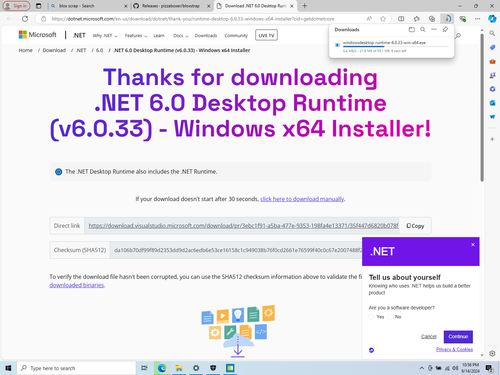This screenshot has height=375, width=500.
Task: Click the windowsdesktop-runtime download file name
Action: (384, 43)
